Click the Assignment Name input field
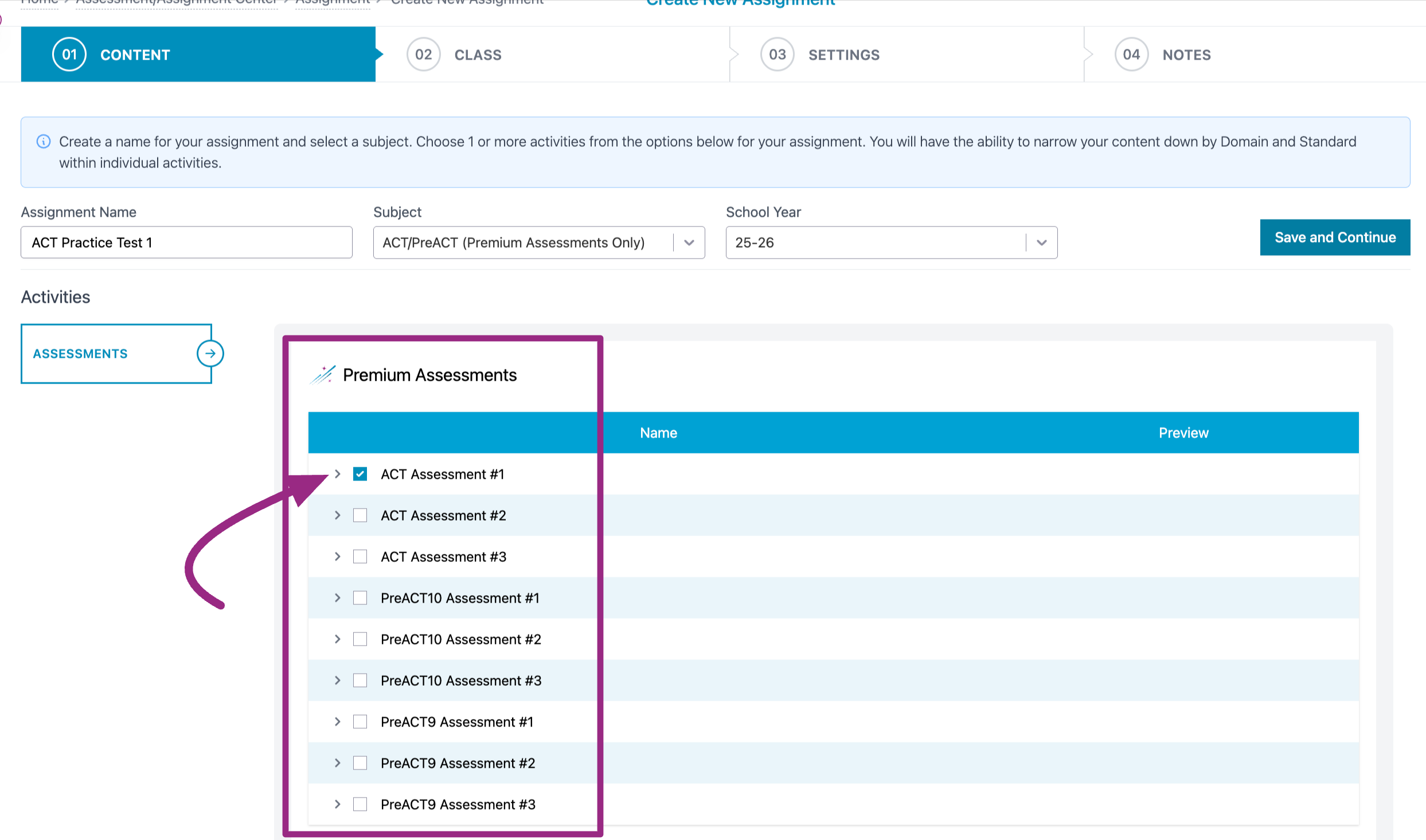Image resolution: width=1426 pixels, height=840 pixels. (186, 243)
